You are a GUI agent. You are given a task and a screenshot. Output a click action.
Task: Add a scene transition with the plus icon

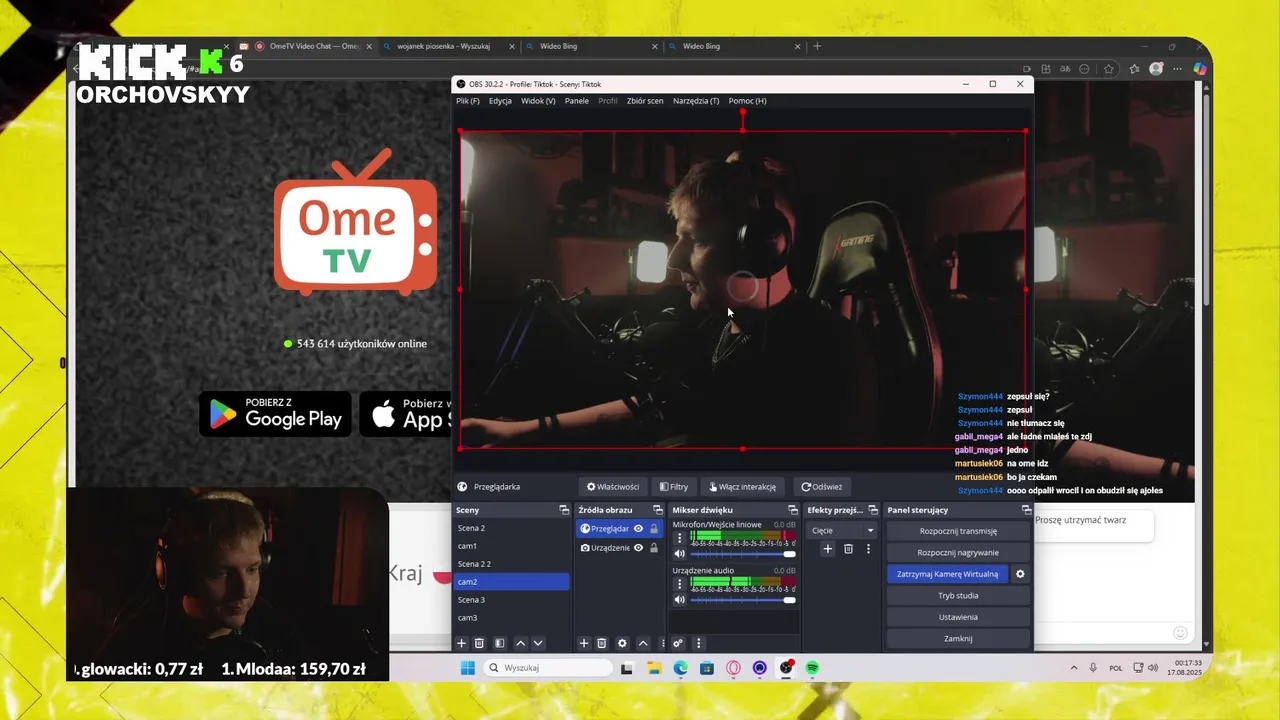click(827, 549)
